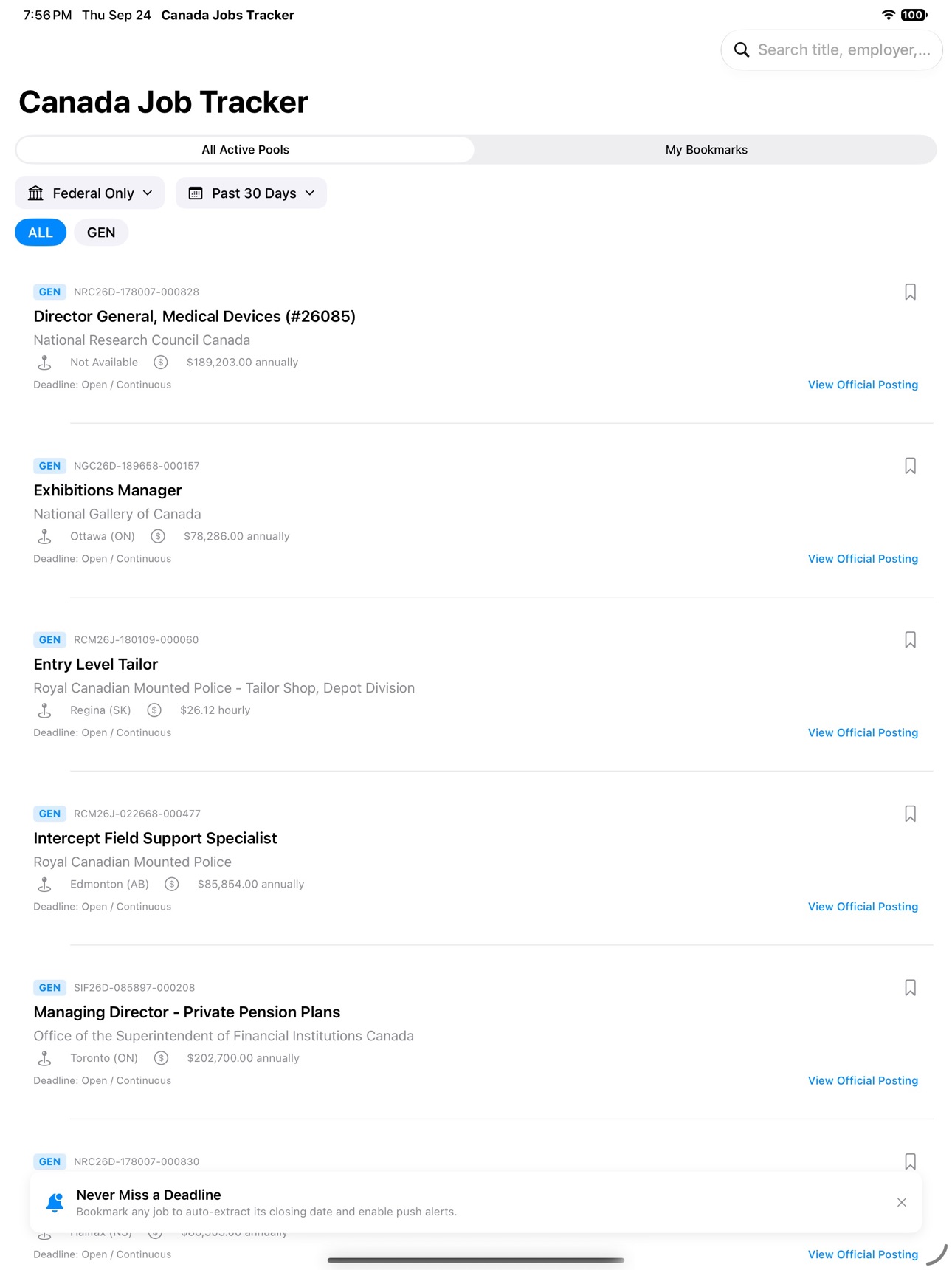View official posting for Exhibitions Manager
Image resolution: width=952 pixels, height=1270 pixels.
tap(863, 559)
